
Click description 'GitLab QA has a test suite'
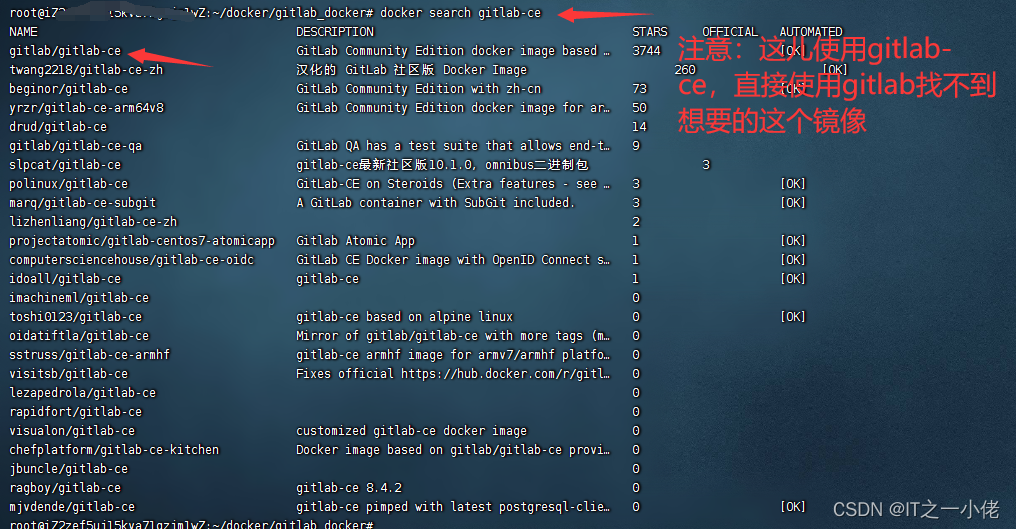pyautogui.click(x=453, y=145)
